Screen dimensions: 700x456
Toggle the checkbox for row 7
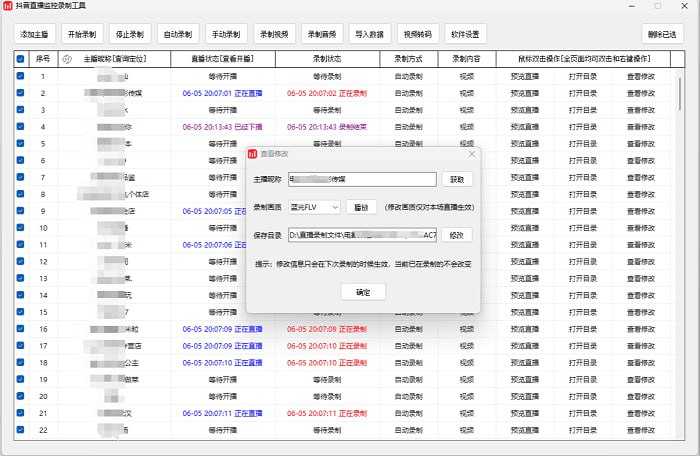tap(20, 177)
